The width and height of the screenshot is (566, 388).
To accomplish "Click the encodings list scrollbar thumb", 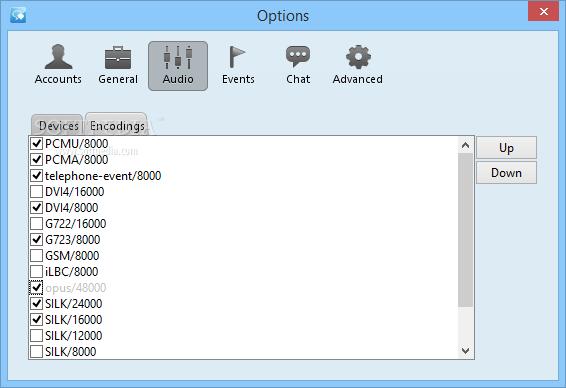I will point(465,230).
